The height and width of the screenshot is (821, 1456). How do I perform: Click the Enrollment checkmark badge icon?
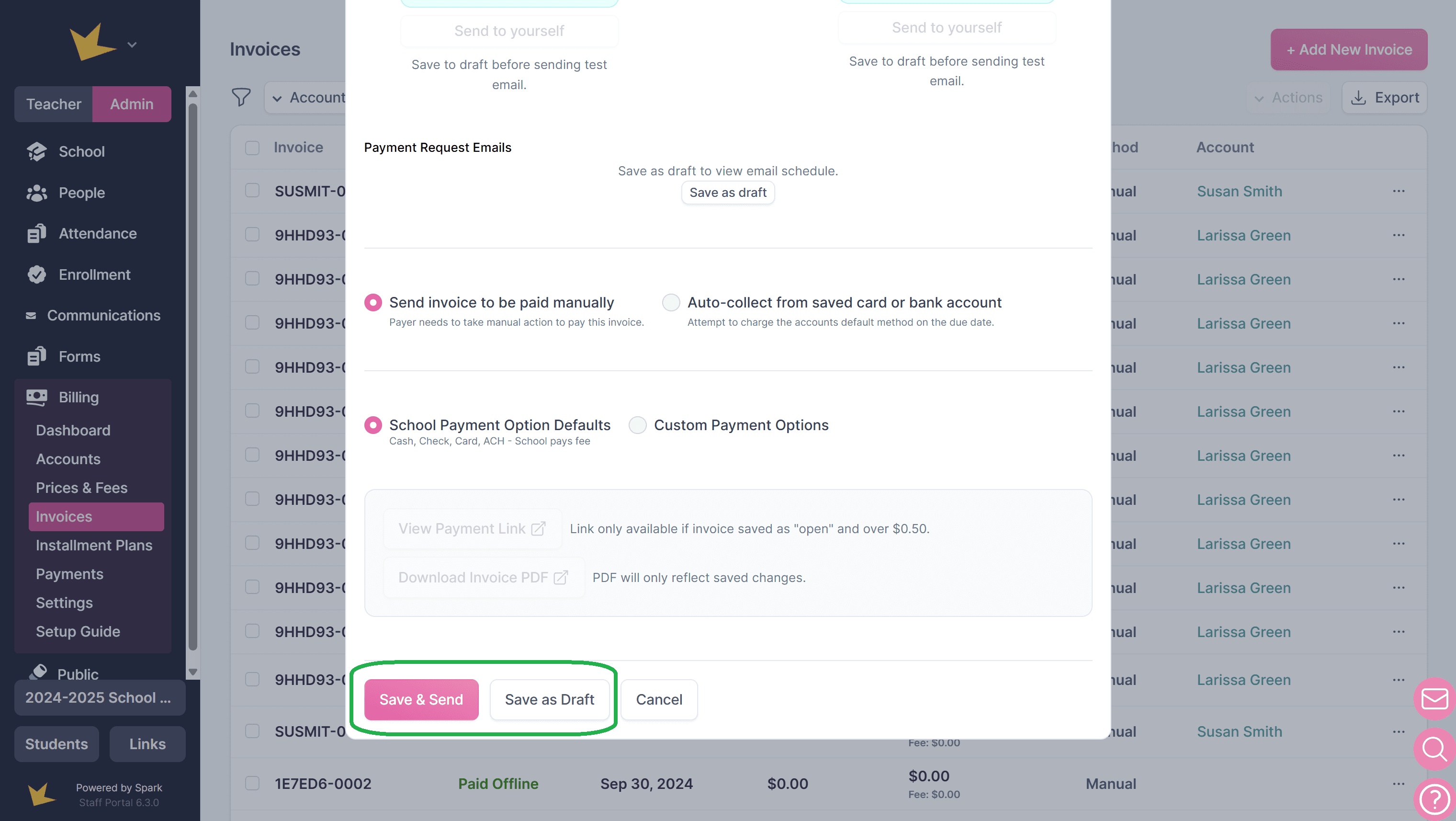point(37,275)
